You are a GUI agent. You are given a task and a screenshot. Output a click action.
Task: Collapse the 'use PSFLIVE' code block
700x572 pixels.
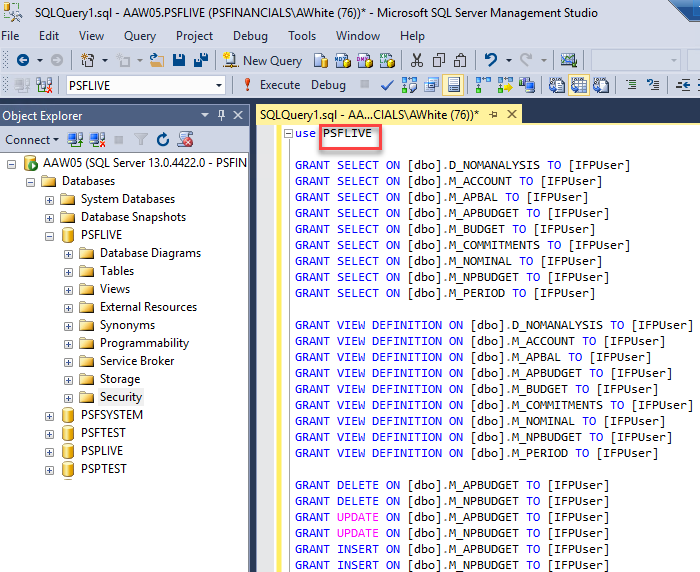tap(288, 134)
